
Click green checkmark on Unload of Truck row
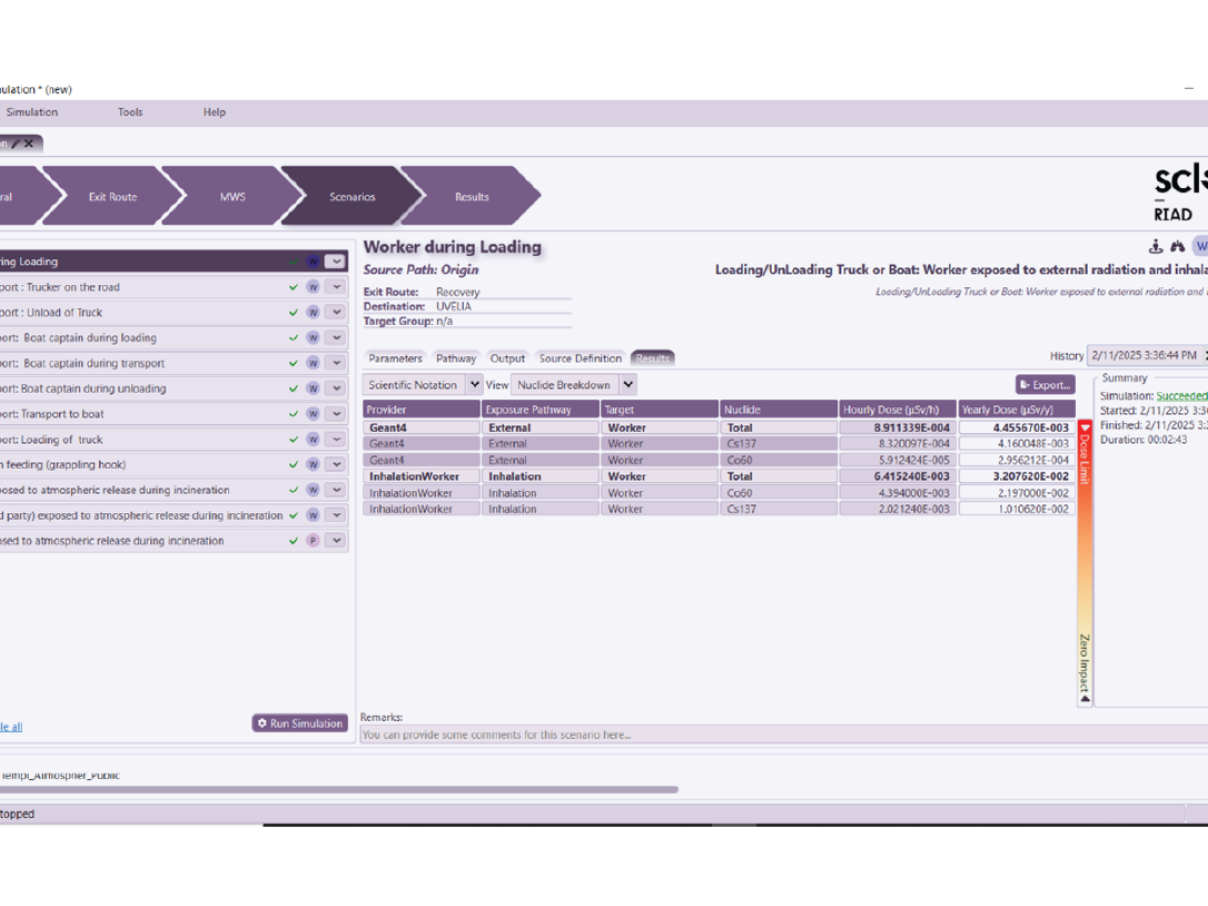[293, 312]
